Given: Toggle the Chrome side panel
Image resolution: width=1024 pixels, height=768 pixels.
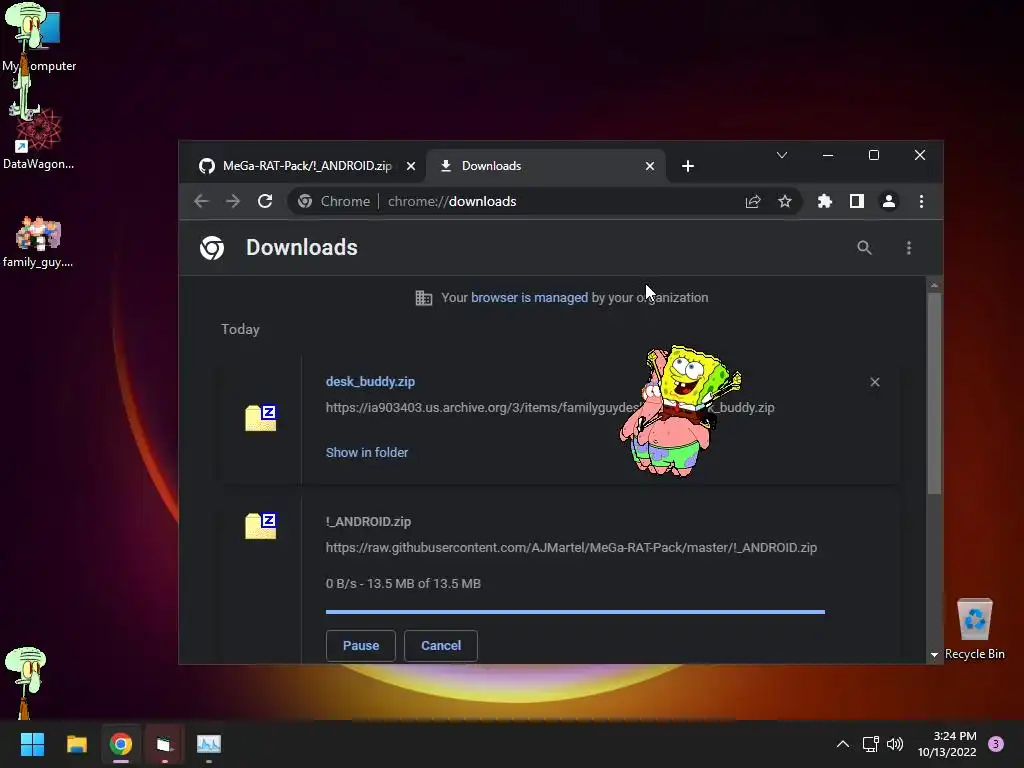Looking at the screenshot, I should [857, 201].
